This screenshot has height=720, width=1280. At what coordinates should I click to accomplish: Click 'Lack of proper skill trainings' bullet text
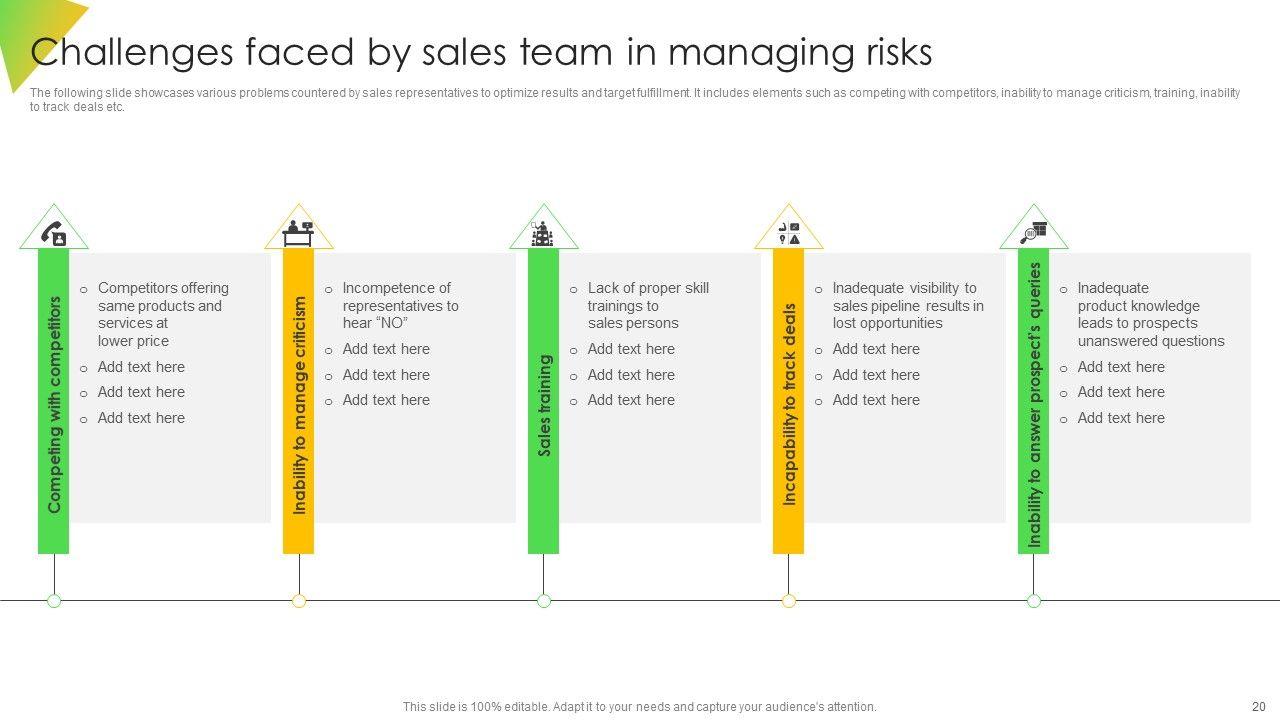pyautogui.click(x=647, y=305)
